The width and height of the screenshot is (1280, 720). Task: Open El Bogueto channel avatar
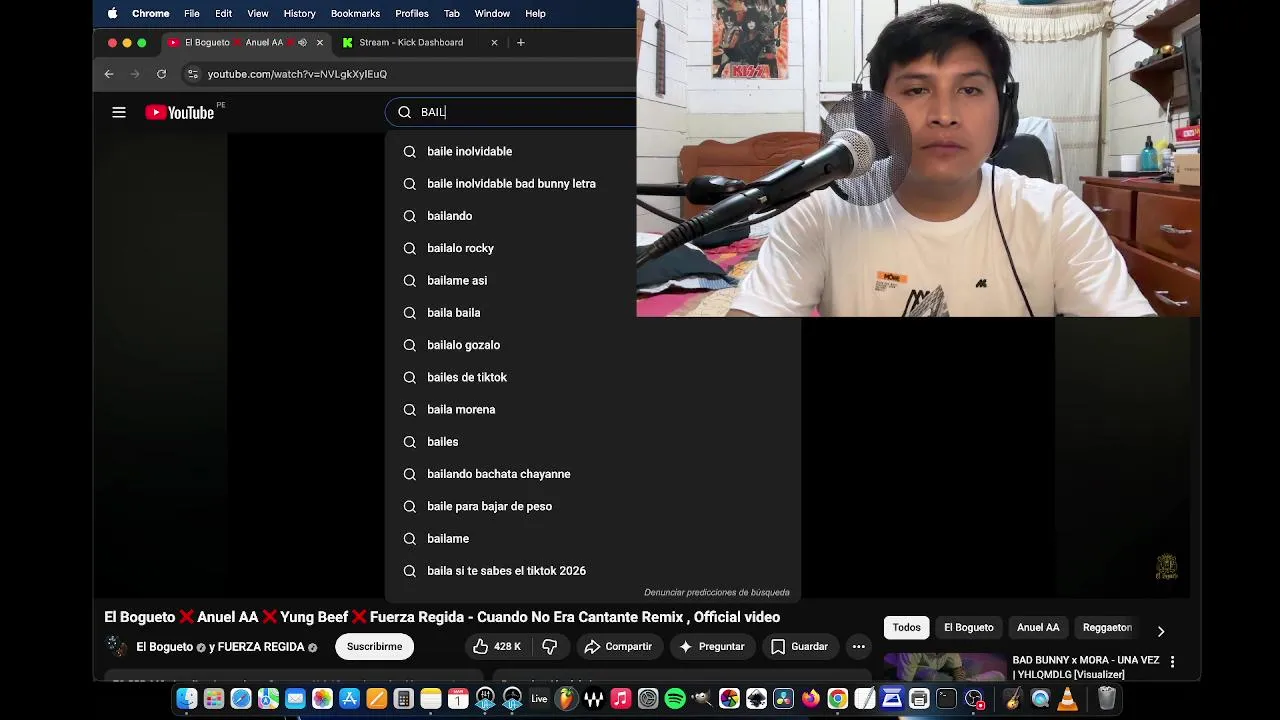(x=117, y=647)
